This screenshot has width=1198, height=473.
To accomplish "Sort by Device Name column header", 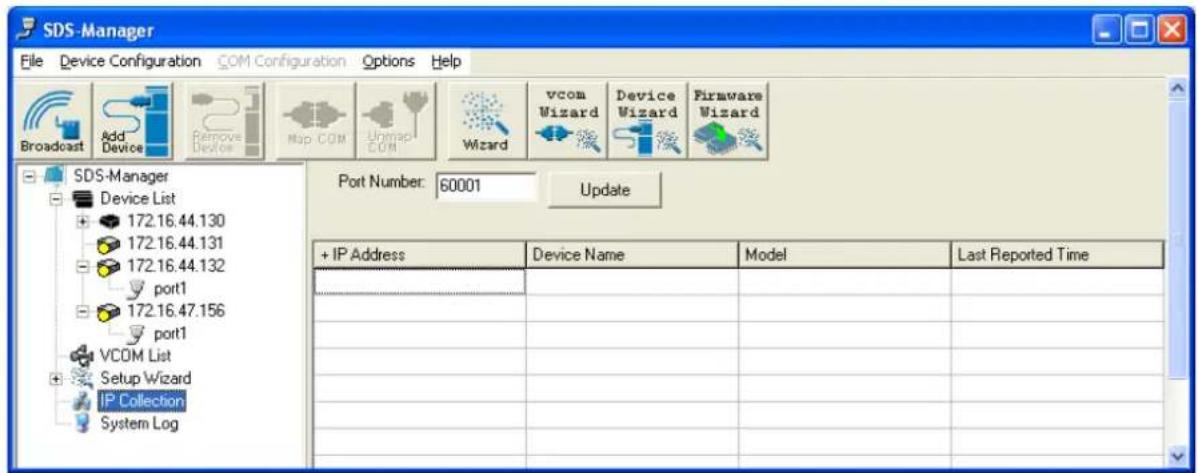I will tap(632, 255).
